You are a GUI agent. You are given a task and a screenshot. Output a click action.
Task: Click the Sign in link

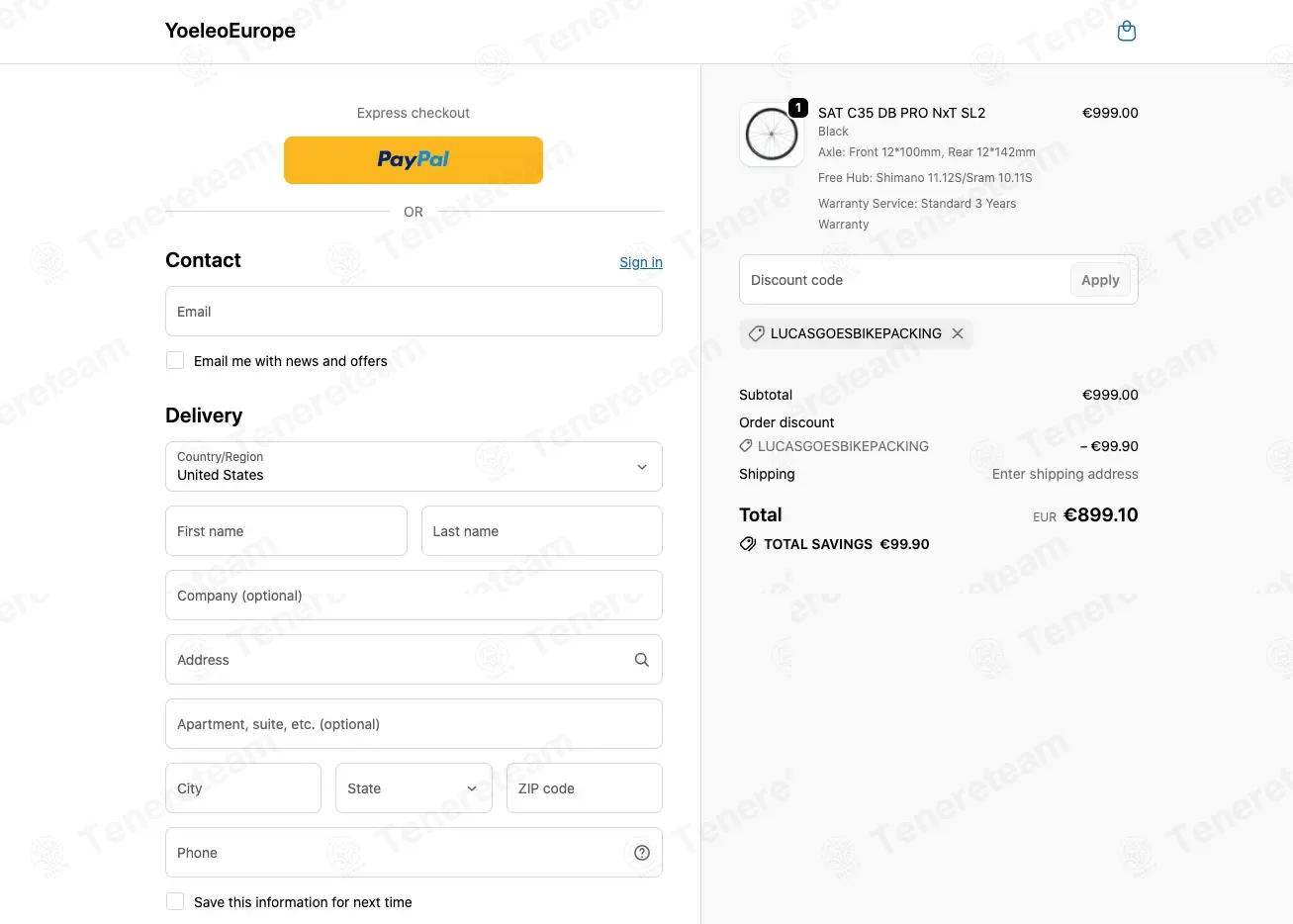pyautogui.click(x=641, y=262)
